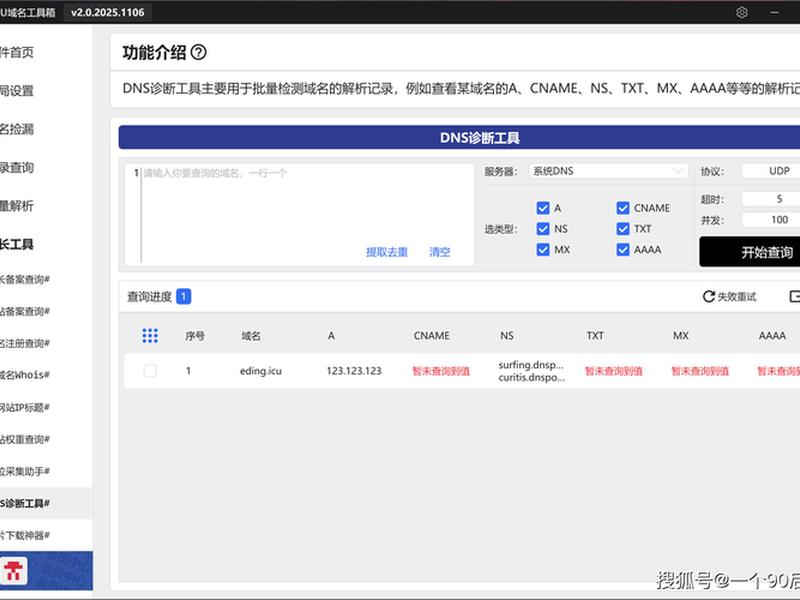Click the v2.0.2025.1106 version label
This screenshot has width=800, height=600.
[108, 12]
